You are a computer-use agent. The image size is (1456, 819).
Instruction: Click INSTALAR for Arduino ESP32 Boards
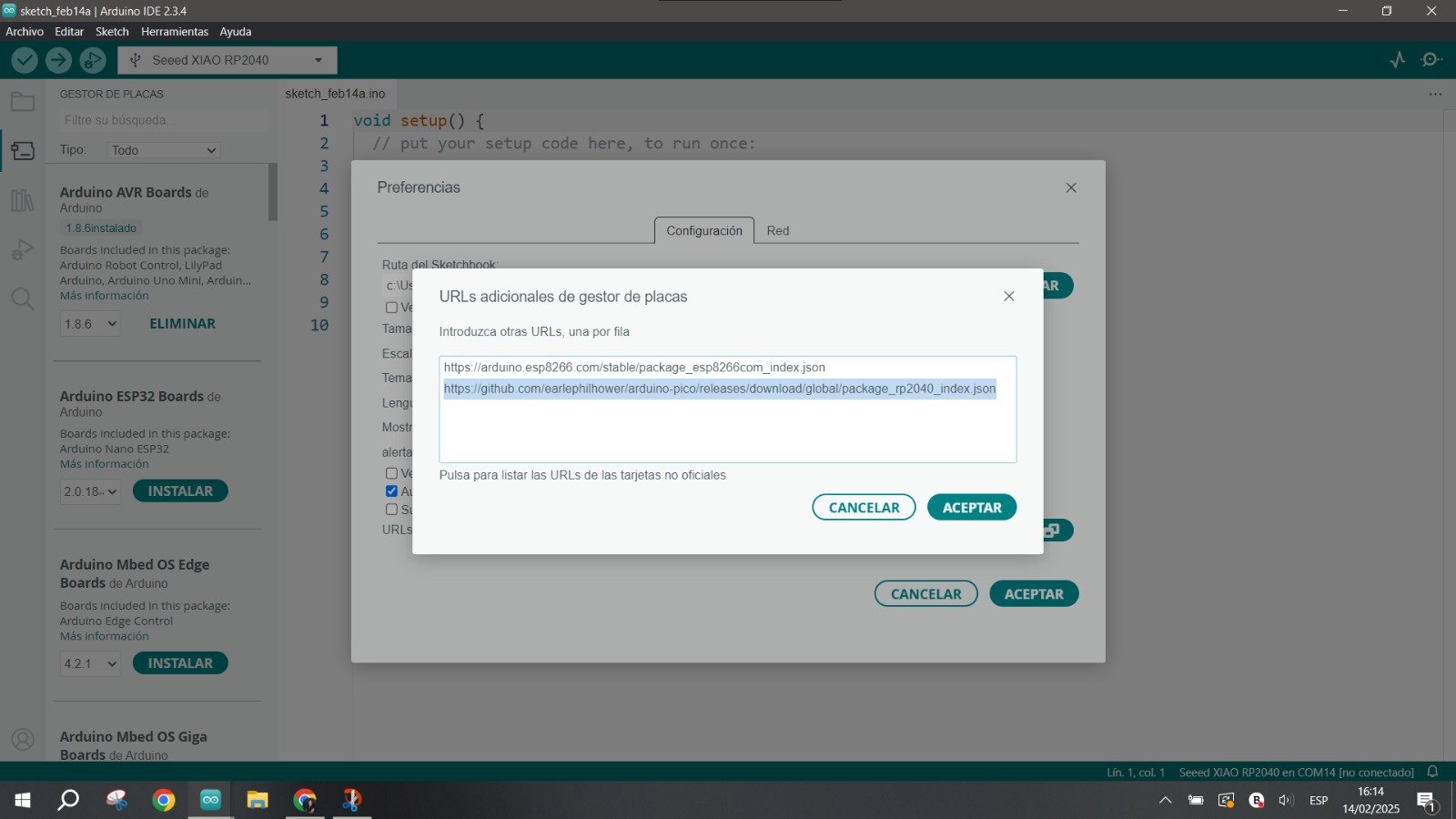(180, 491)
